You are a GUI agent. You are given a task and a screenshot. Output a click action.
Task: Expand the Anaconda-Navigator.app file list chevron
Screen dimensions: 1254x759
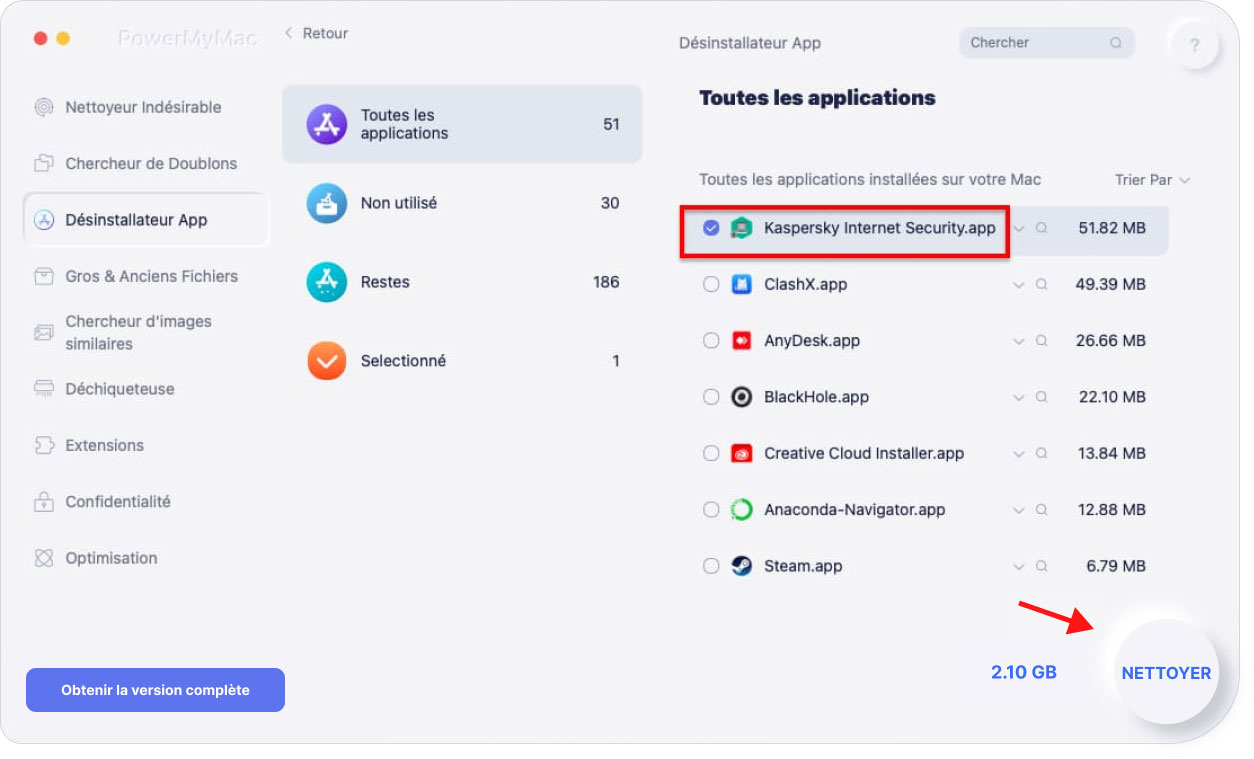(x=1019, y=510)
